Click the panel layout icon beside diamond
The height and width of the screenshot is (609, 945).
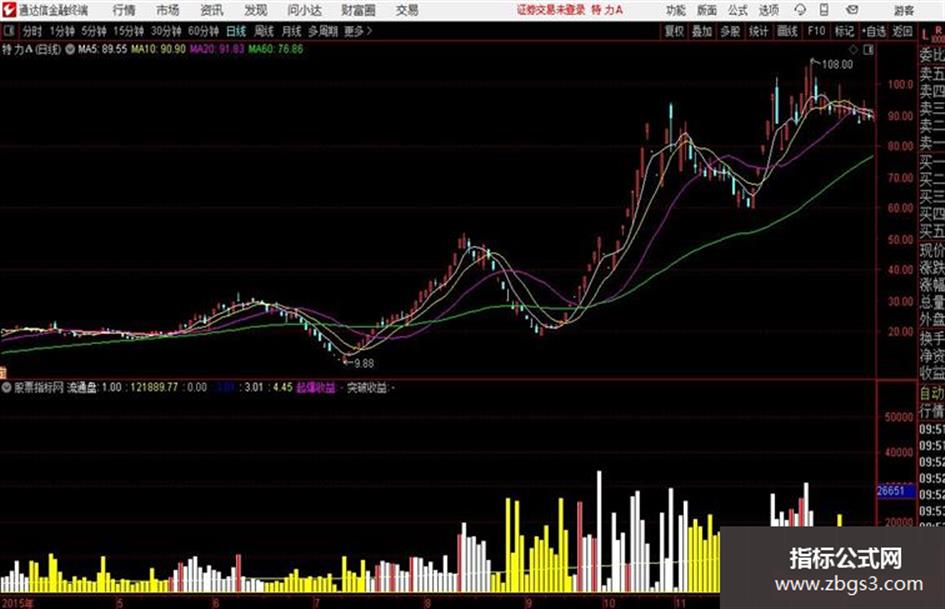pyautogui.click(x=868, y=50)
